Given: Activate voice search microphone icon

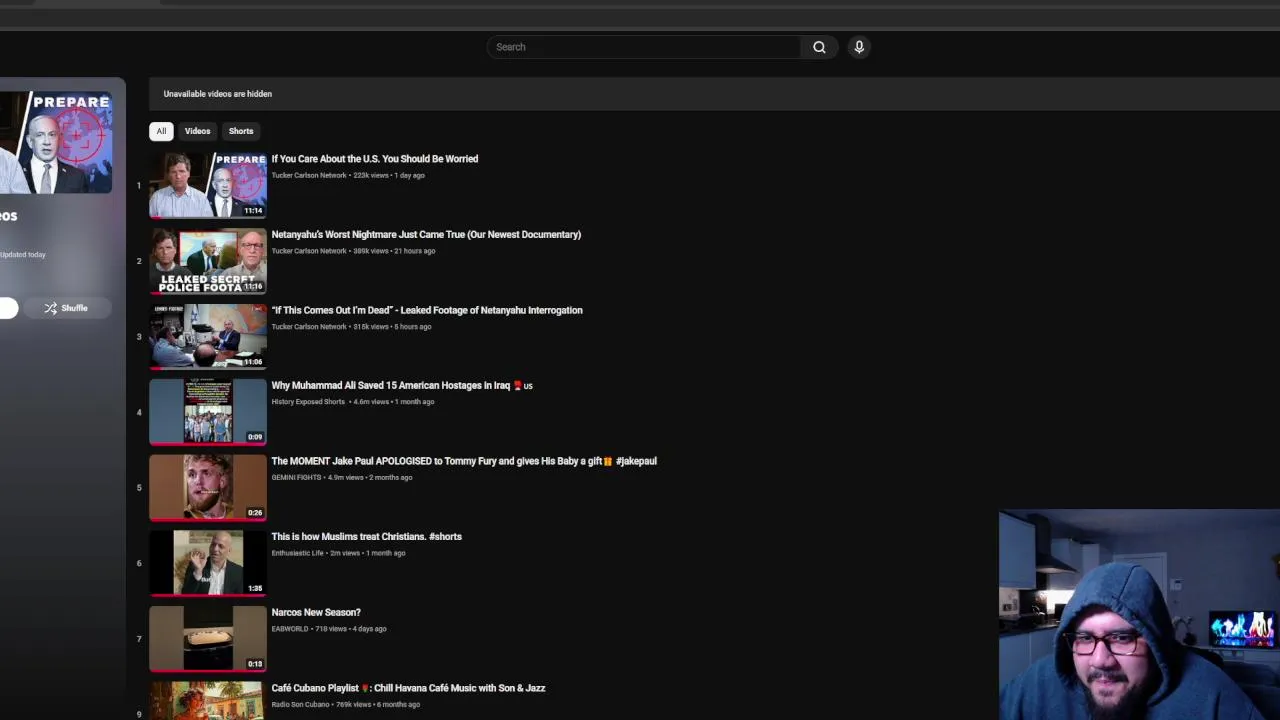Looking at the screenshot, I should click(x=859, y=47).
